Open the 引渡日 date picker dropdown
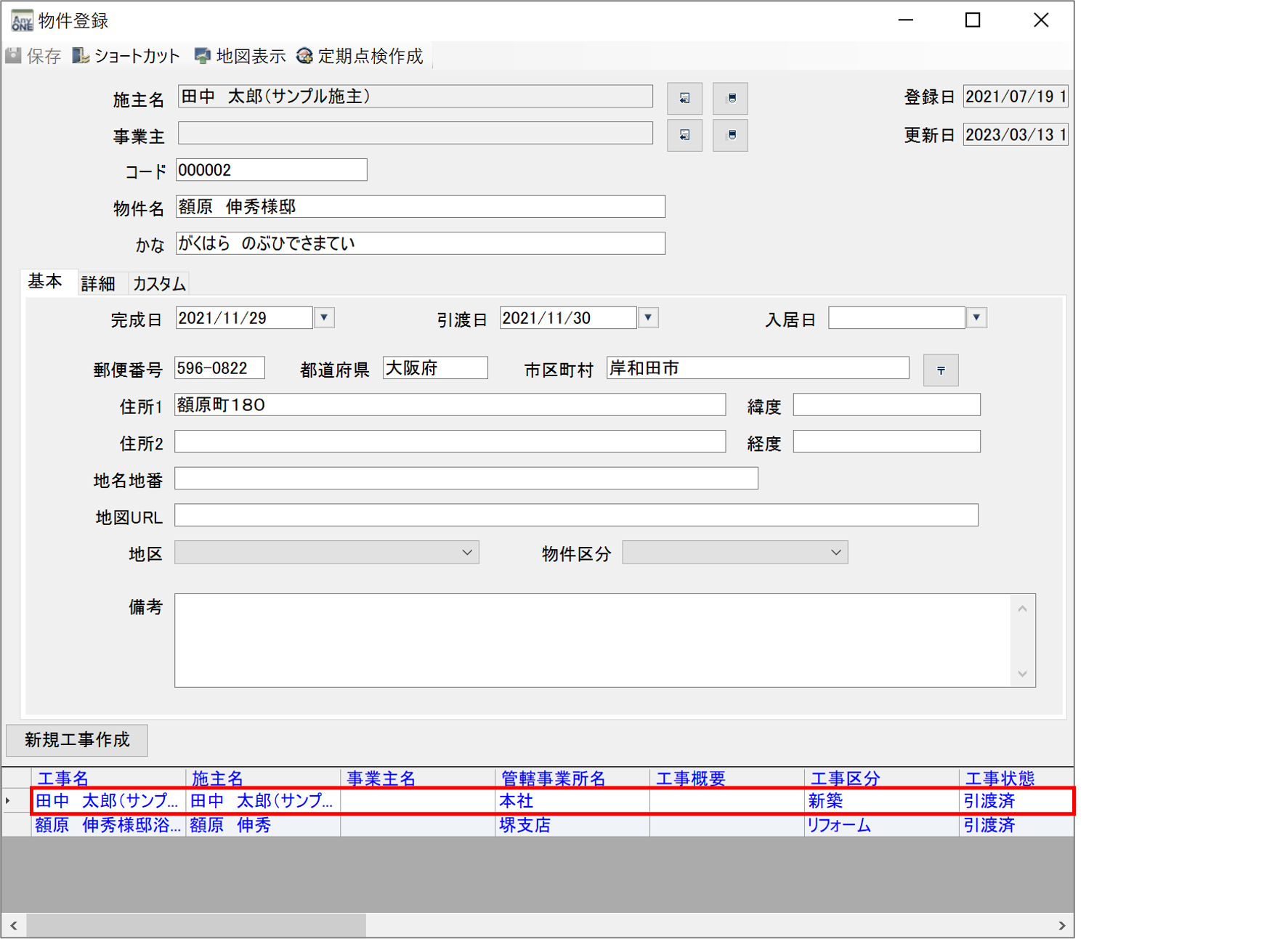This screenshot has height=939, width=1288. 648,318
